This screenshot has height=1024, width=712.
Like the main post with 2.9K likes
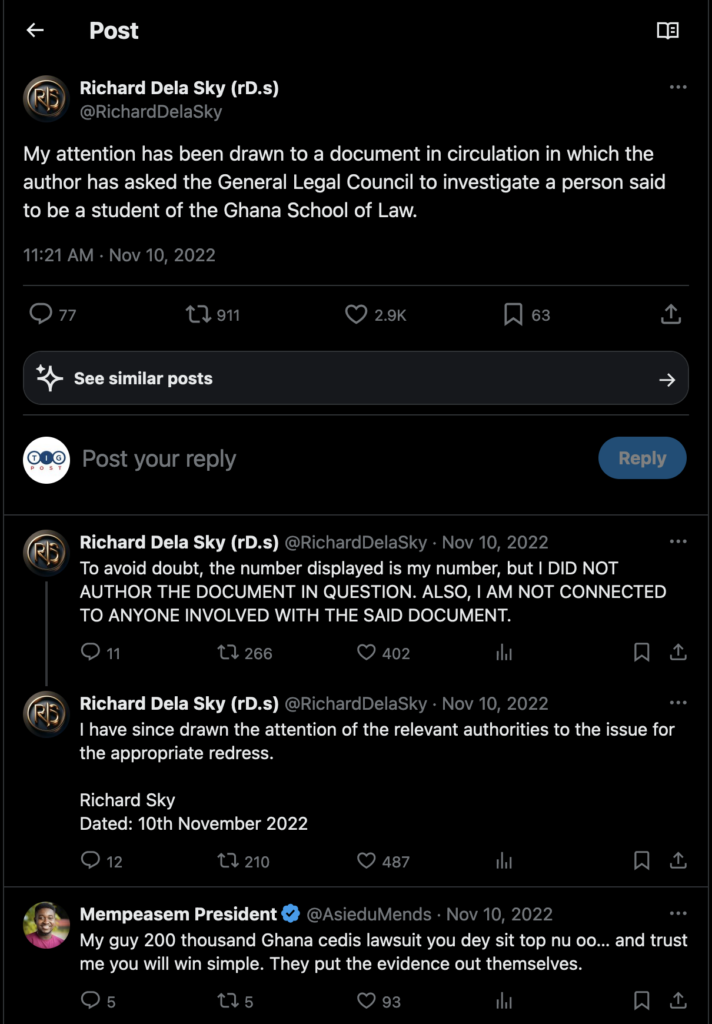click(x=356, y=314)
